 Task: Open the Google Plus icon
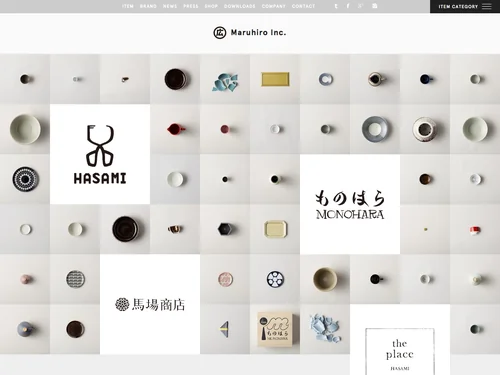tap(361, 6)
